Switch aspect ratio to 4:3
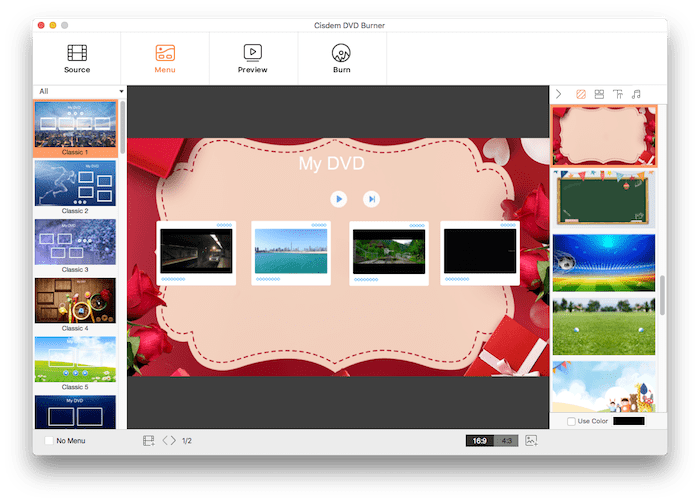The width and height of the screenshot is (700, 502). (506, 440)
